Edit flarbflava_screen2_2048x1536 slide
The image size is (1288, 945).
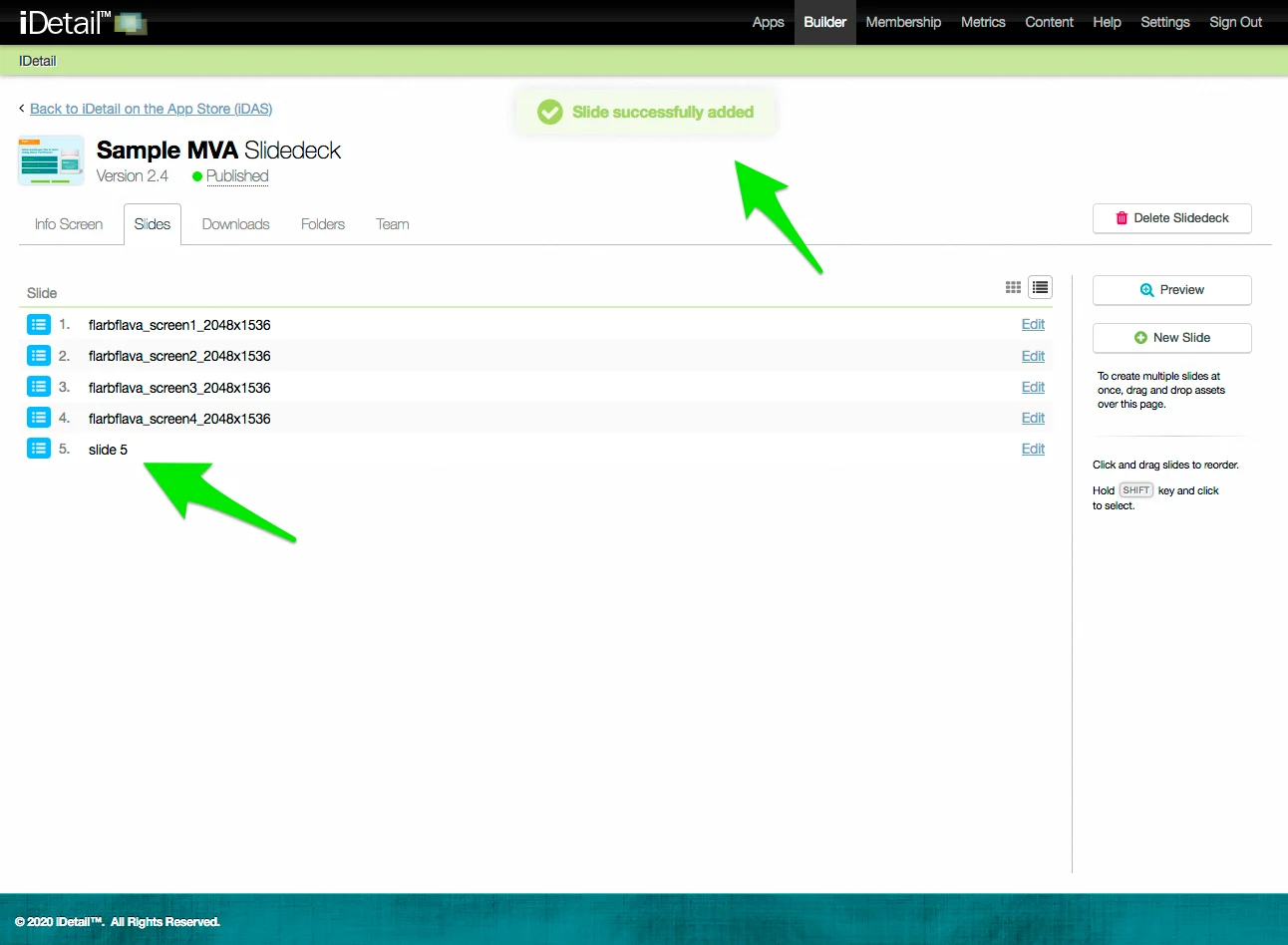[1033, 356]
